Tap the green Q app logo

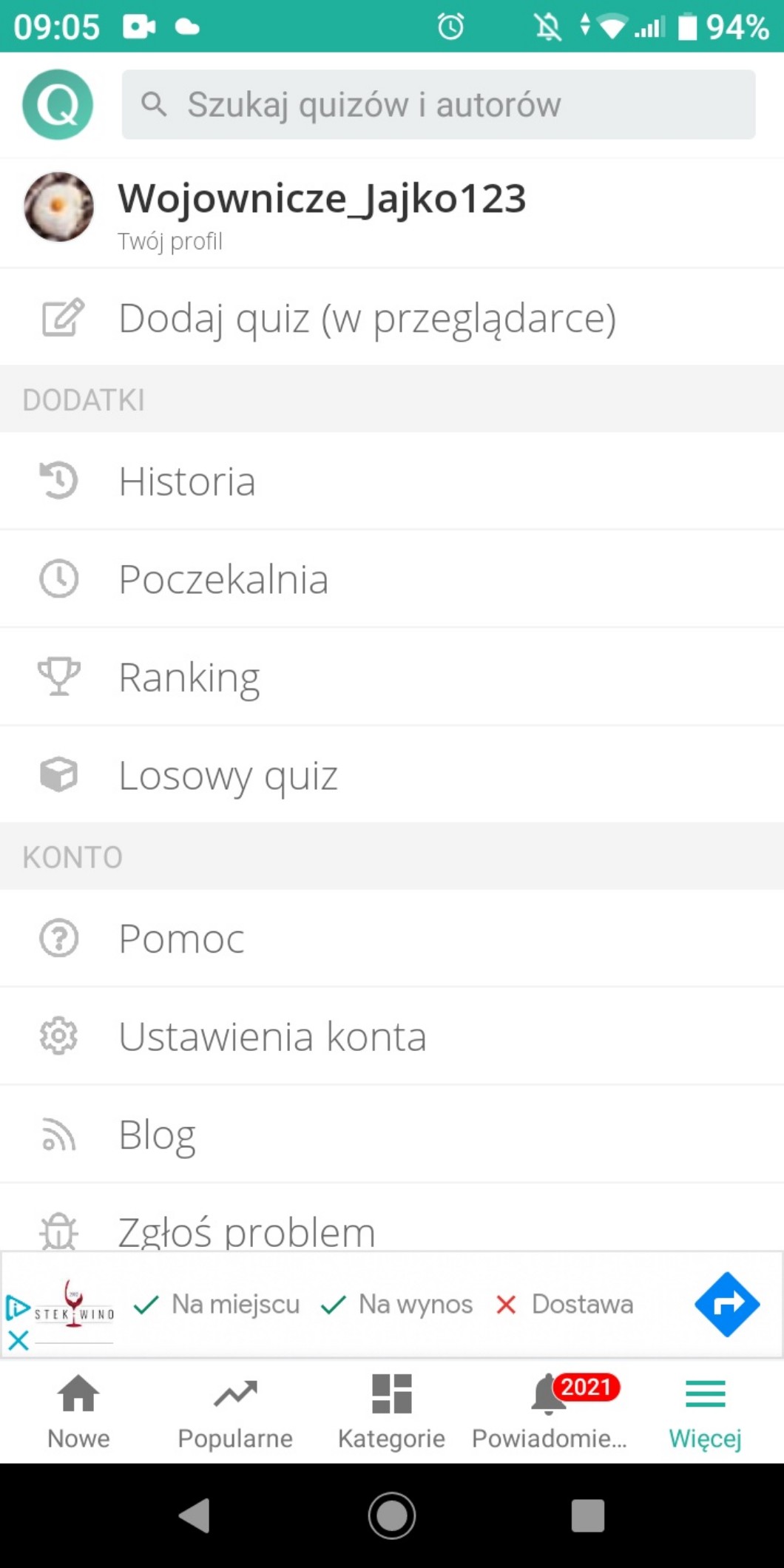coord(58,104)
